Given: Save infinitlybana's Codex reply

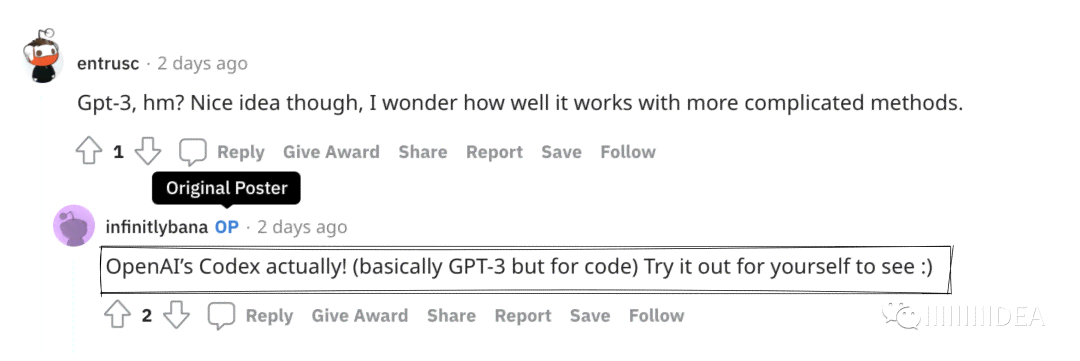Looking at the screenshot, I should click(590, 316).
